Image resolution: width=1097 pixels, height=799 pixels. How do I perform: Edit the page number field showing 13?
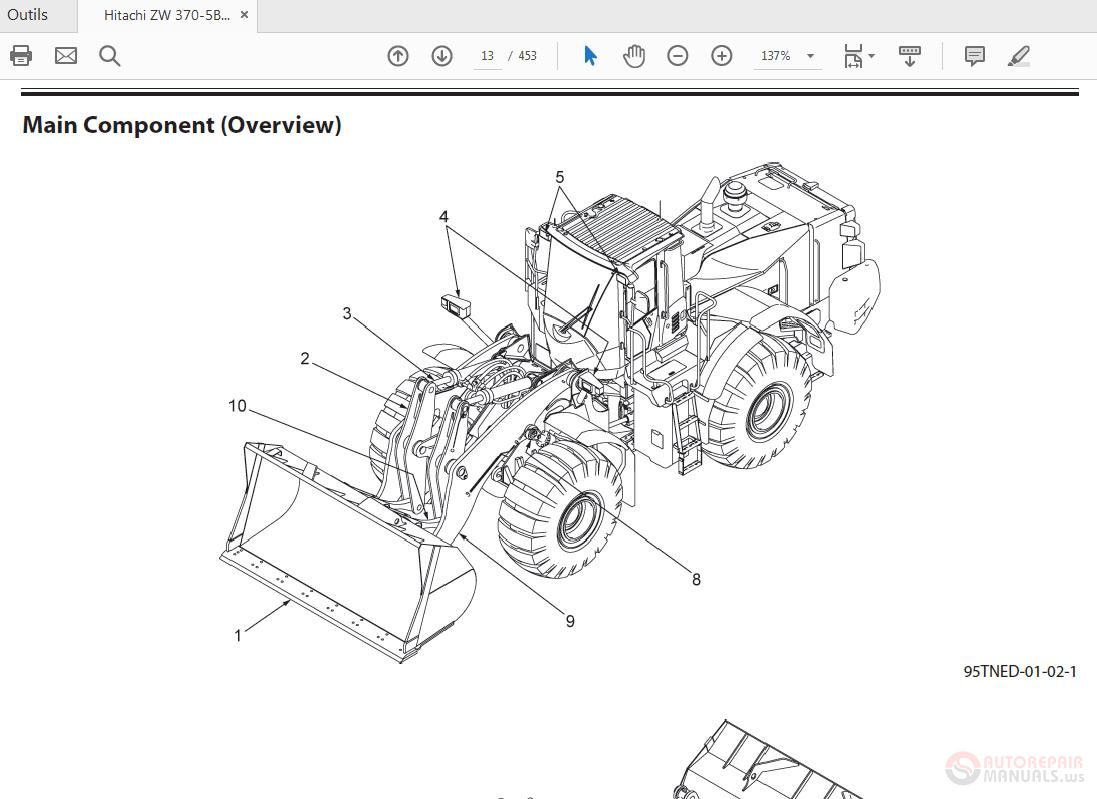pyautogui.click(x=487, y=56)
